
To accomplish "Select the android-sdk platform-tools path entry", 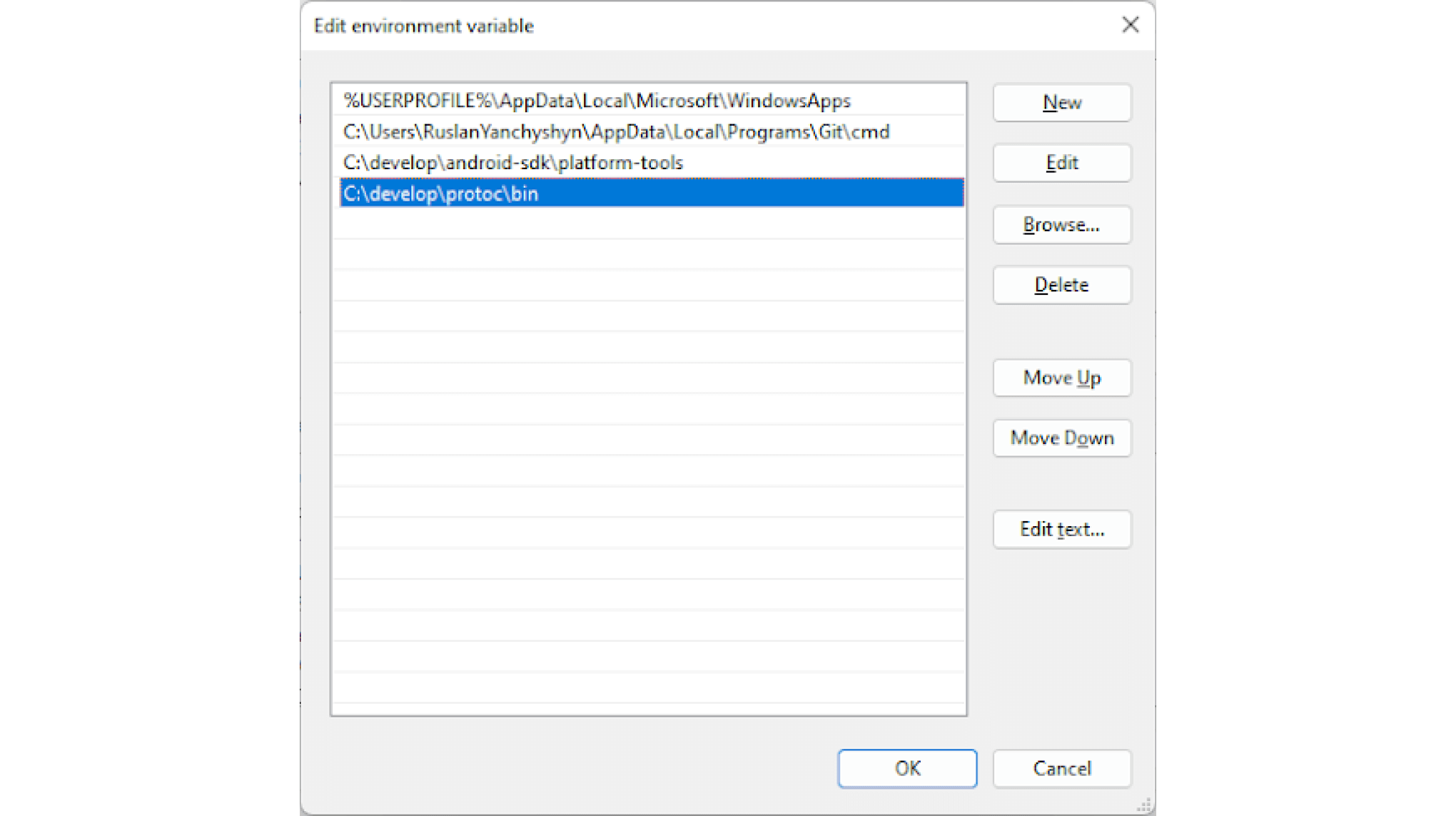I will [x=513, y=163].
